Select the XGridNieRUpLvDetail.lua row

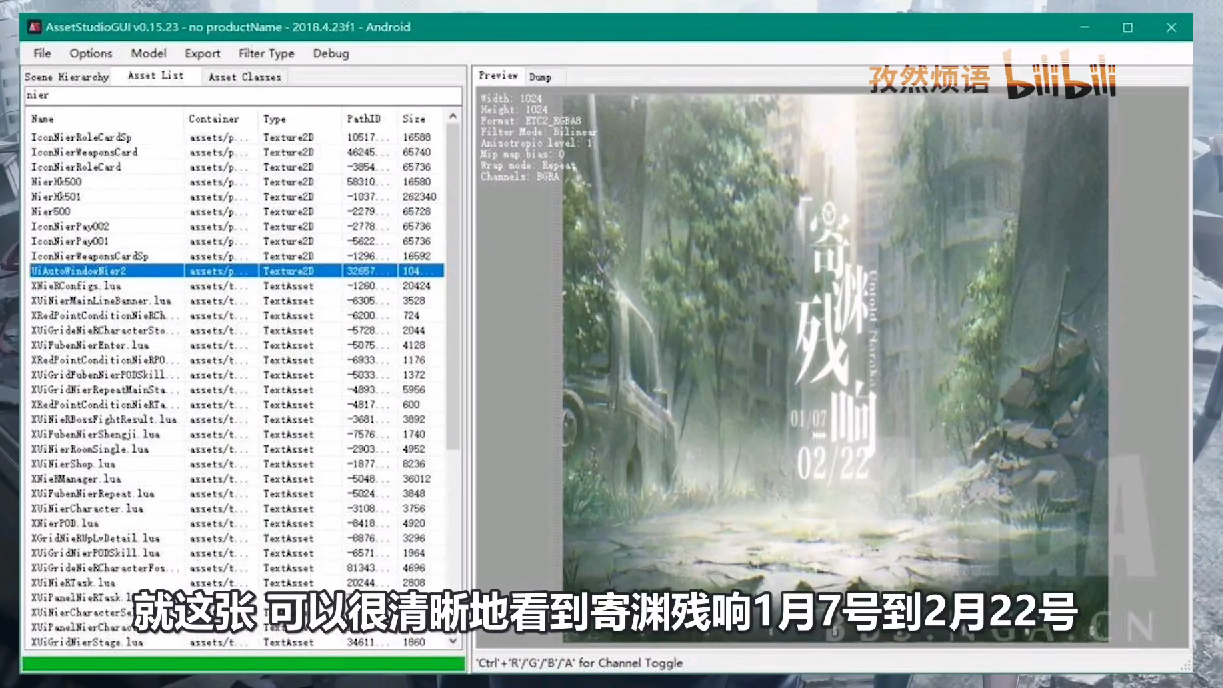tap(235, 538)
